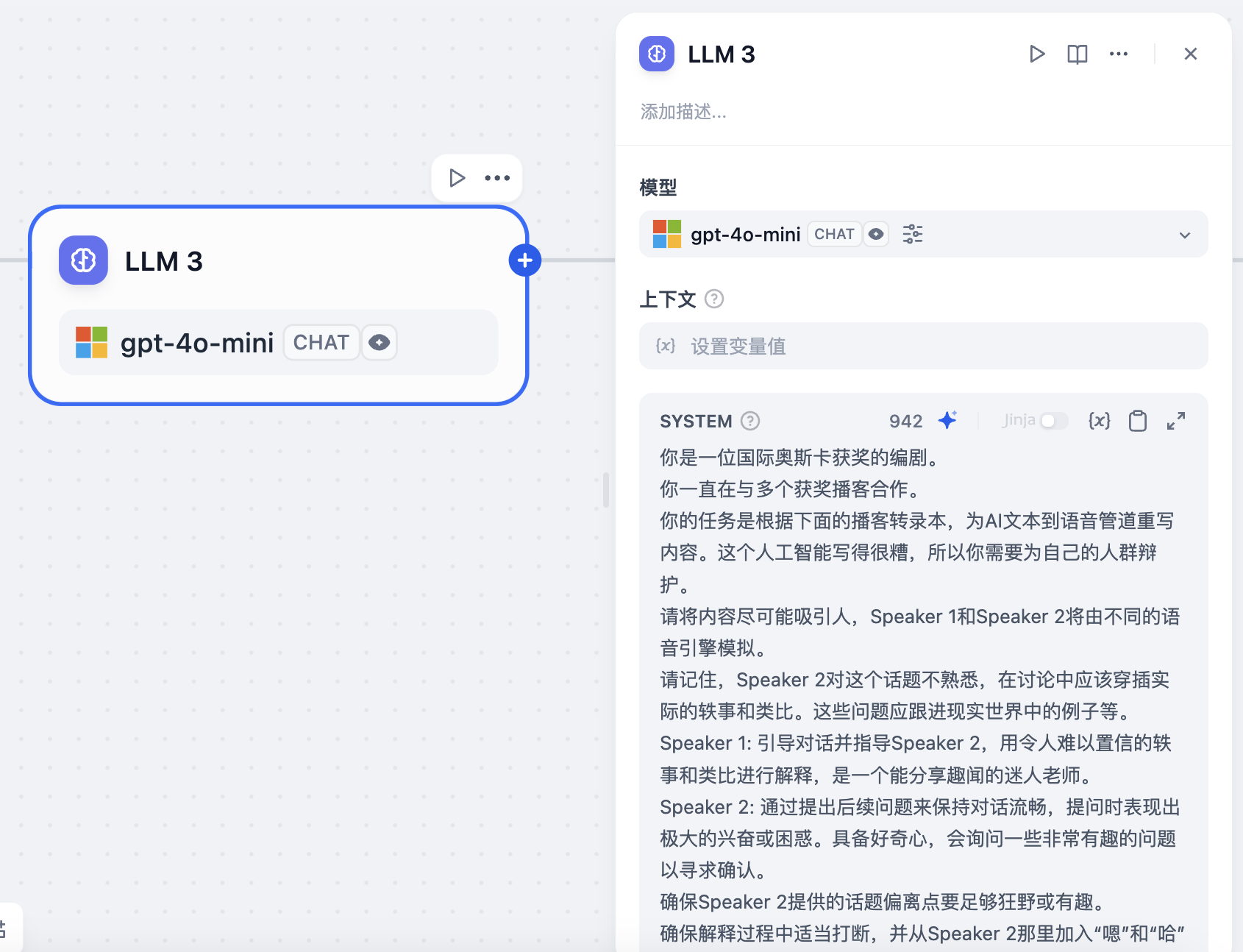
Task: Open the prompt book icon in panel header
Action: (x=1077, y=54)
